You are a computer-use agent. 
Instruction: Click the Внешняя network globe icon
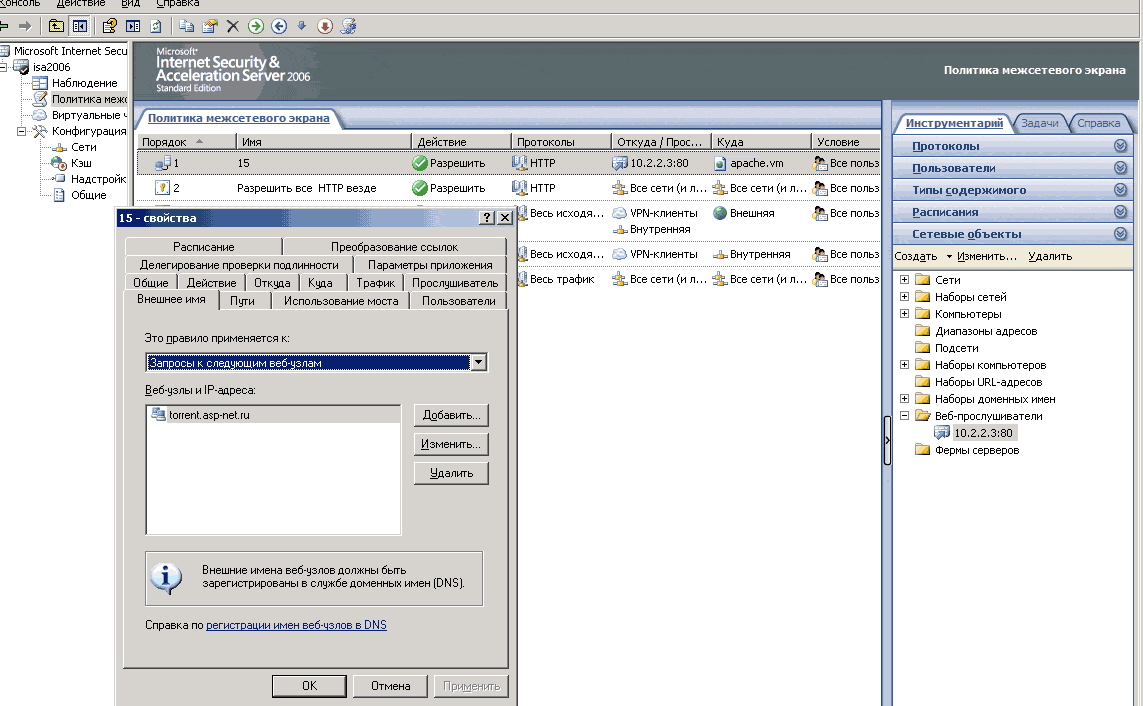(x=720, y=213)
